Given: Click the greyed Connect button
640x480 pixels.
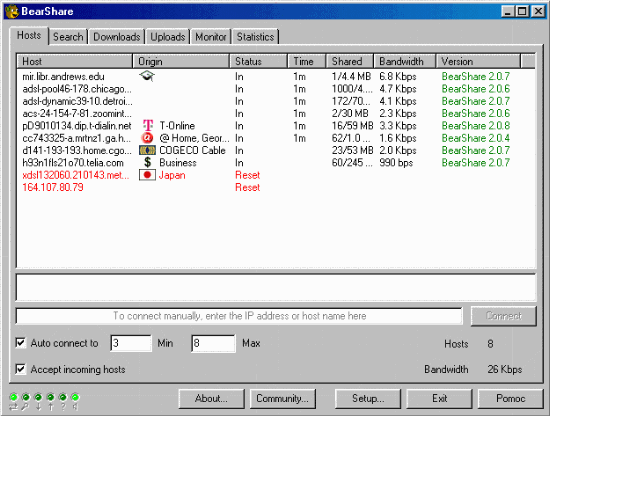Looking at the screenshot, I should click(504, 316).
